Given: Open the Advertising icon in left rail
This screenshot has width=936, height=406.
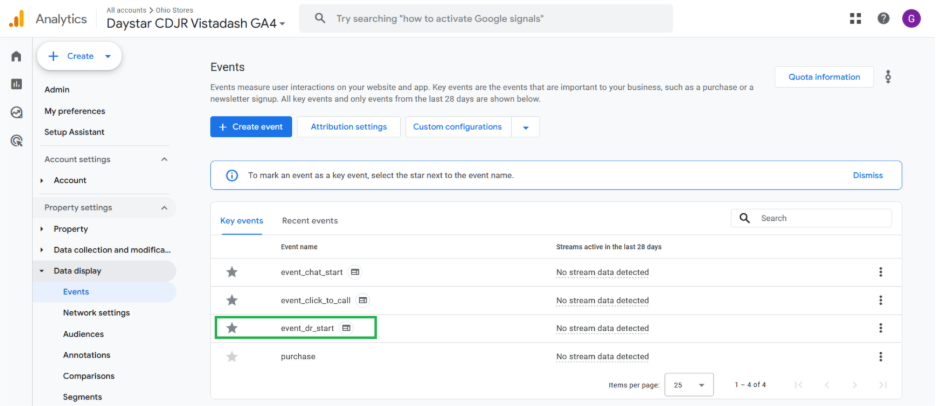Looking at the screenshot, I should (x=16, y=141).
